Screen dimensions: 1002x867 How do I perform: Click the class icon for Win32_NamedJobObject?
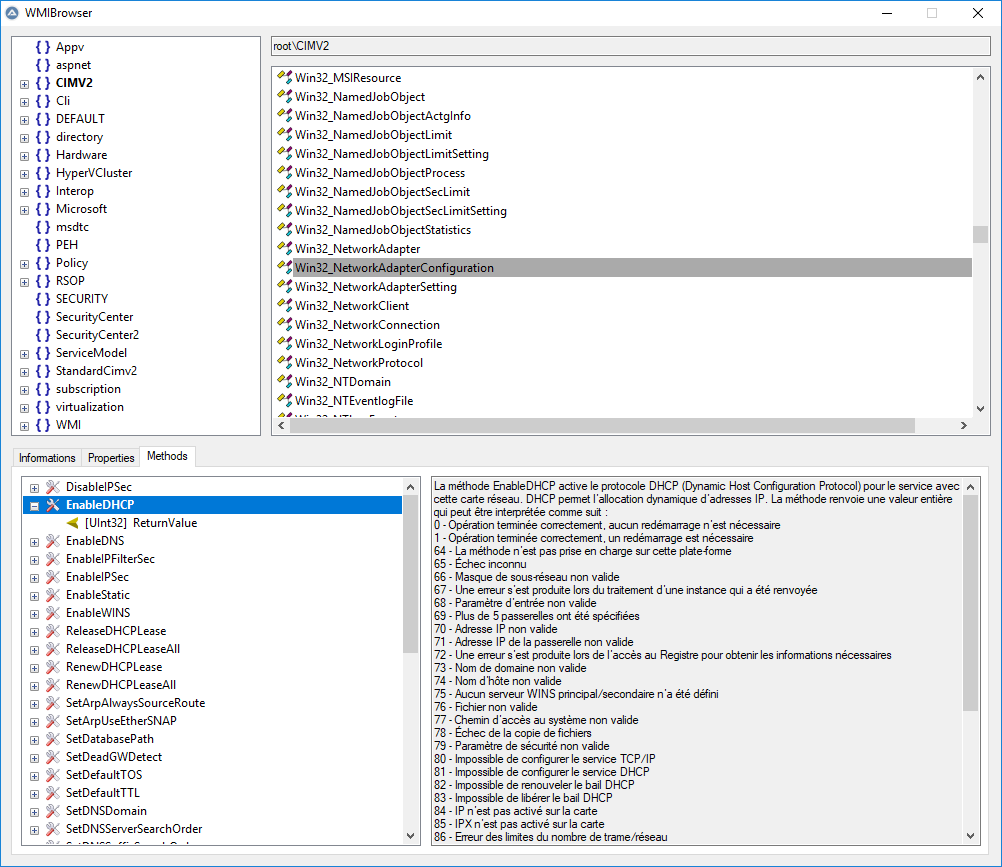(284, 96)
